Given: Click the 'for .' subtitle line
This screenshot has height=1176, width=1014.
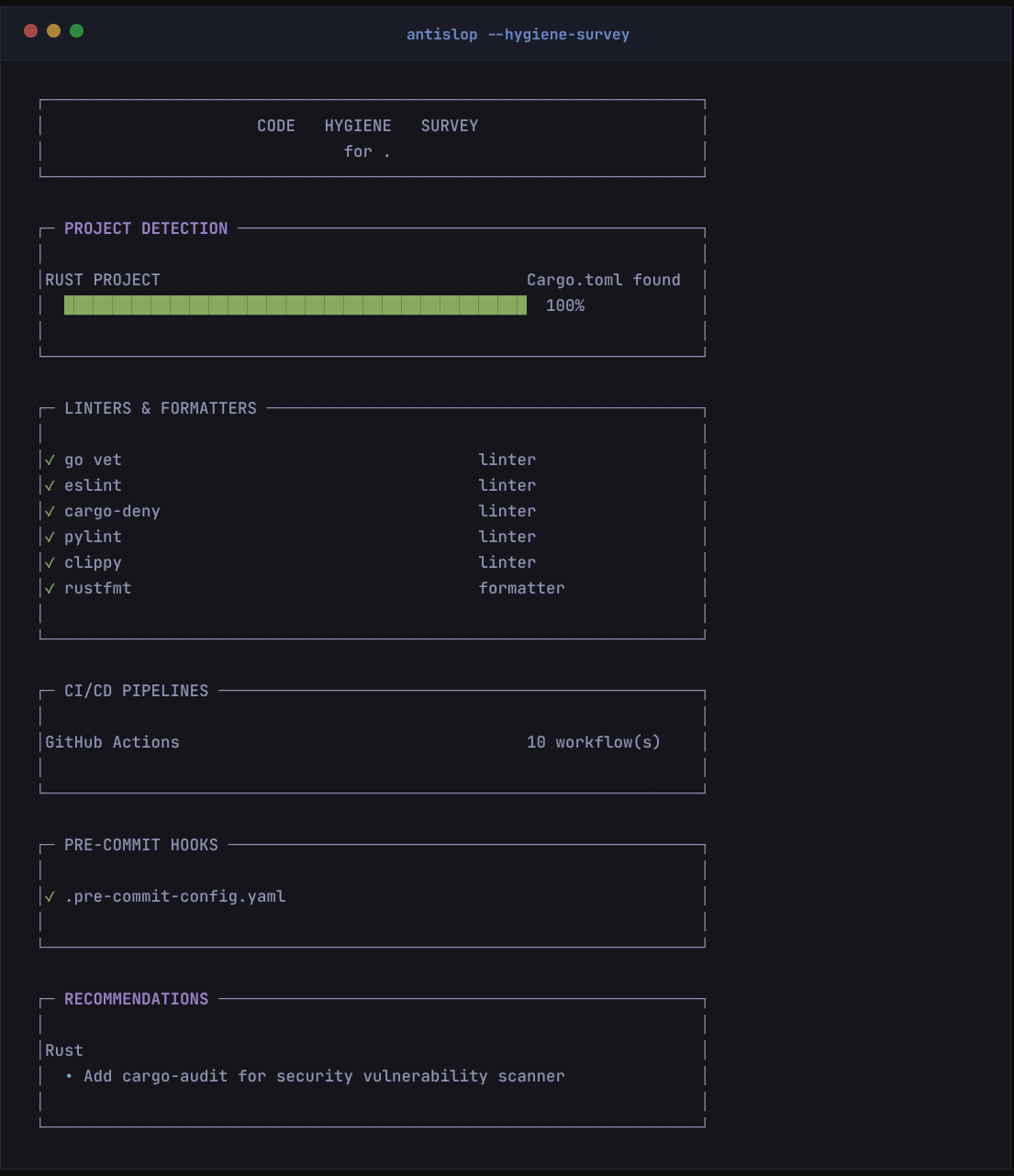Looking at the screenshot, I should (x=367, y=151).
